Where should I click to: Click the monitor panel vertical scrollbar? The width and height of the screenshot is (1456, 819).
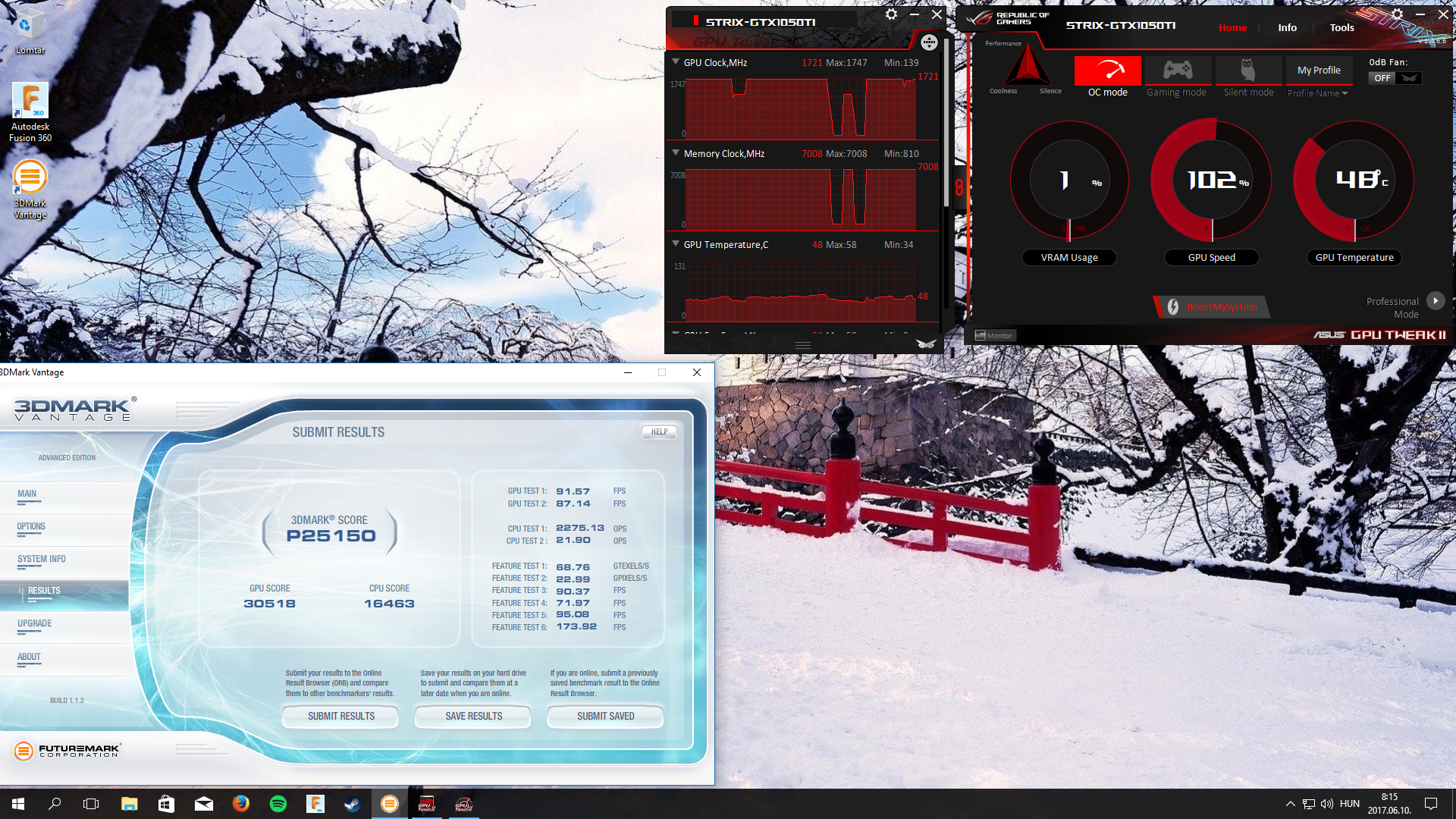tap(946, 121)
